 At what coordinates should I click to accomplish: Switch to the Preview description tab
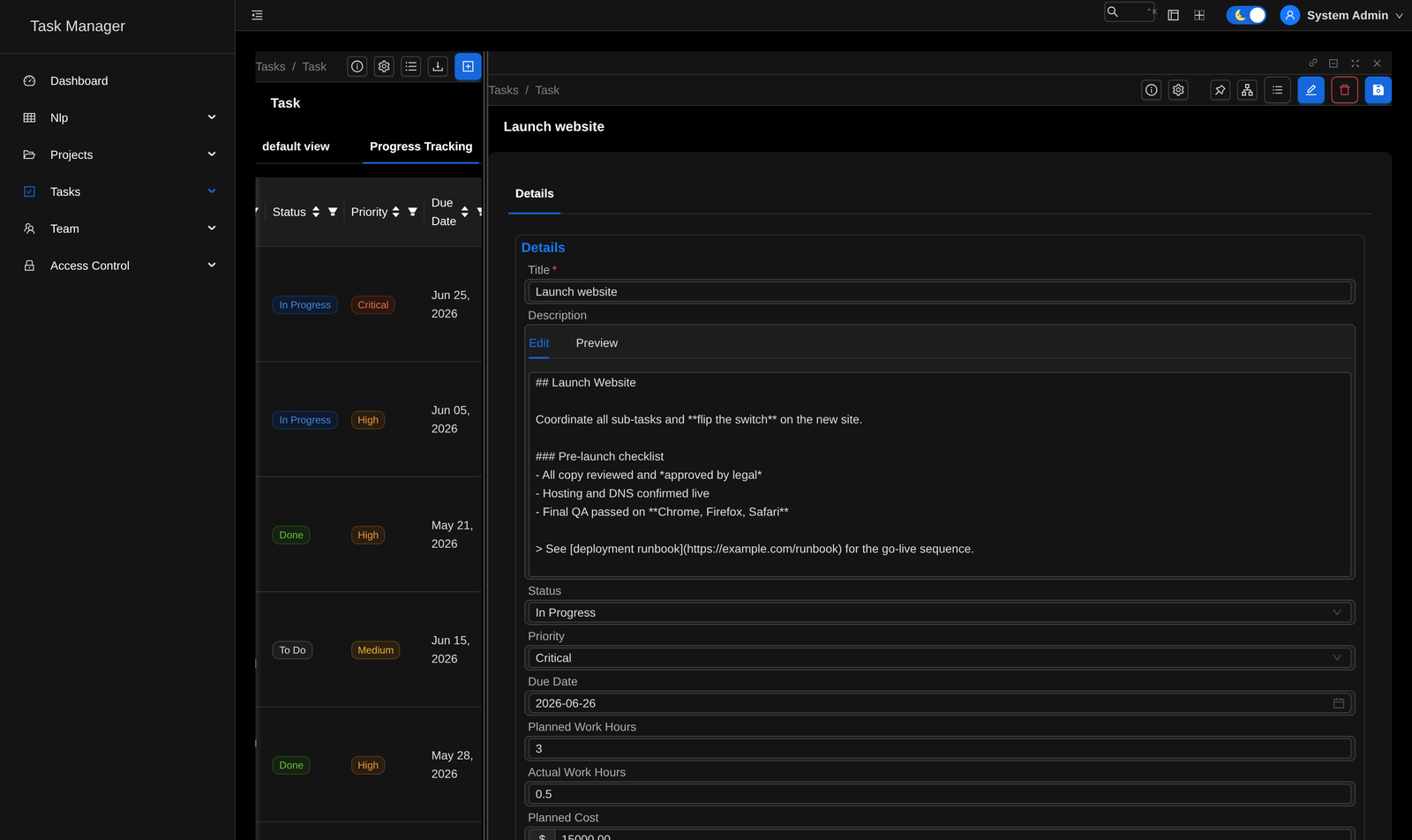tap(597, 343)
